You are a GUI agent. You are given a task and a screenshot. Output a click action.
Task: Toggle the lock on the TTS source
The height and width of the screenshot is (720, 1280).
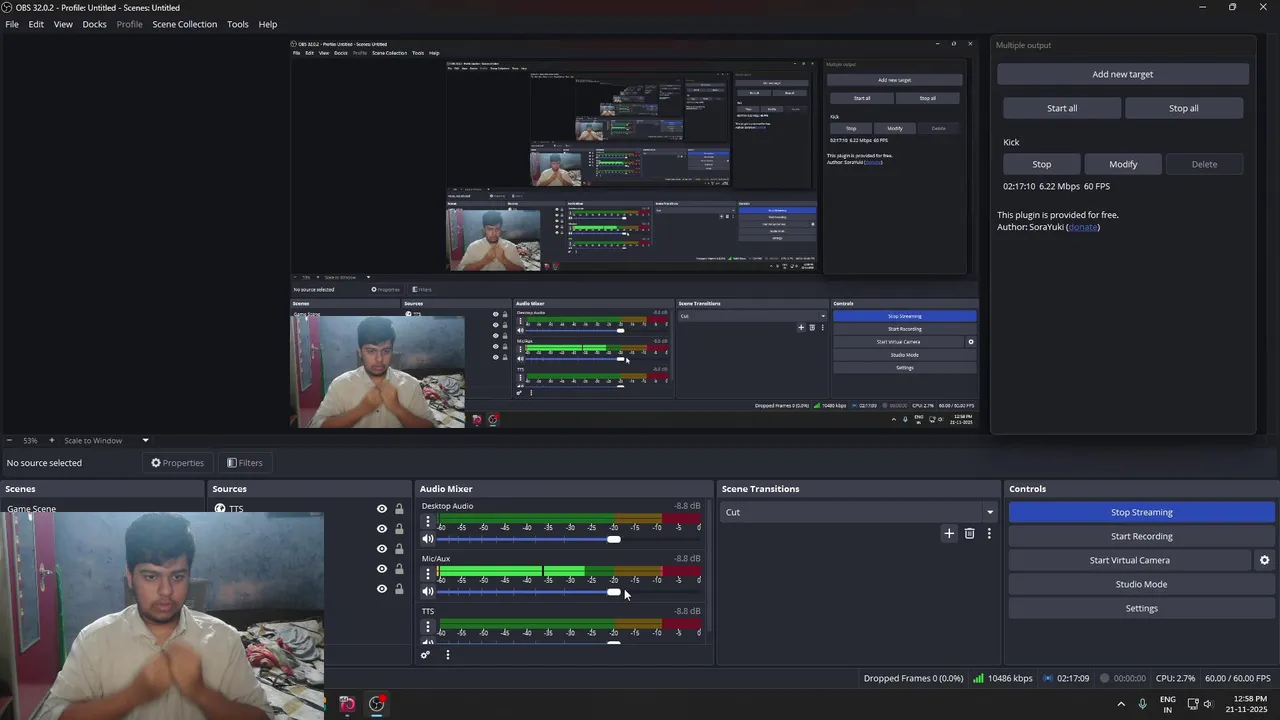pos(399,509)
